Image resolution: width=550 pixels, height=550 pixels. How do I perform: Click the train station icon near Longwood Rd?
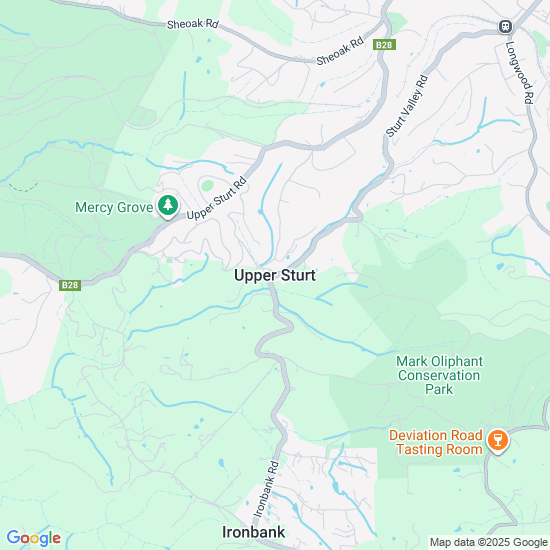505,26
